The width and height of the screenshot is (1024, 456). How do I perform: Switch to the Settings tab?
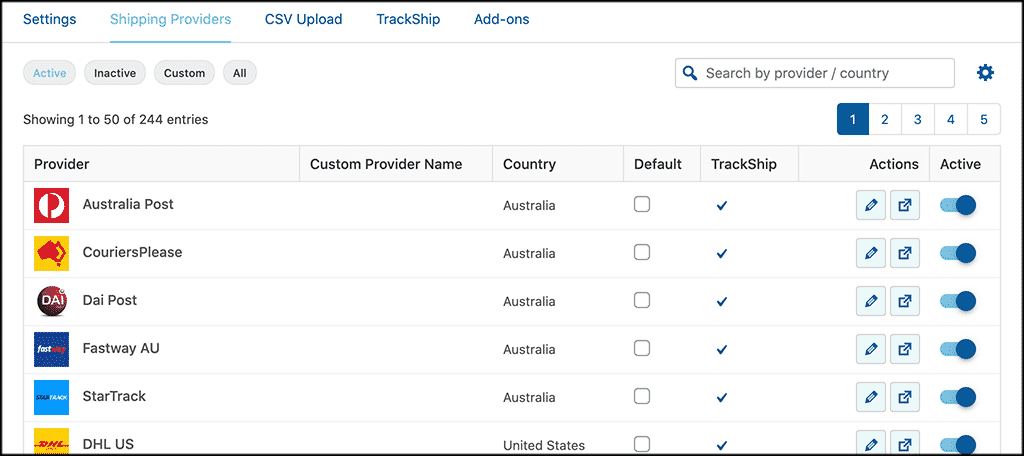pos(50,20)
